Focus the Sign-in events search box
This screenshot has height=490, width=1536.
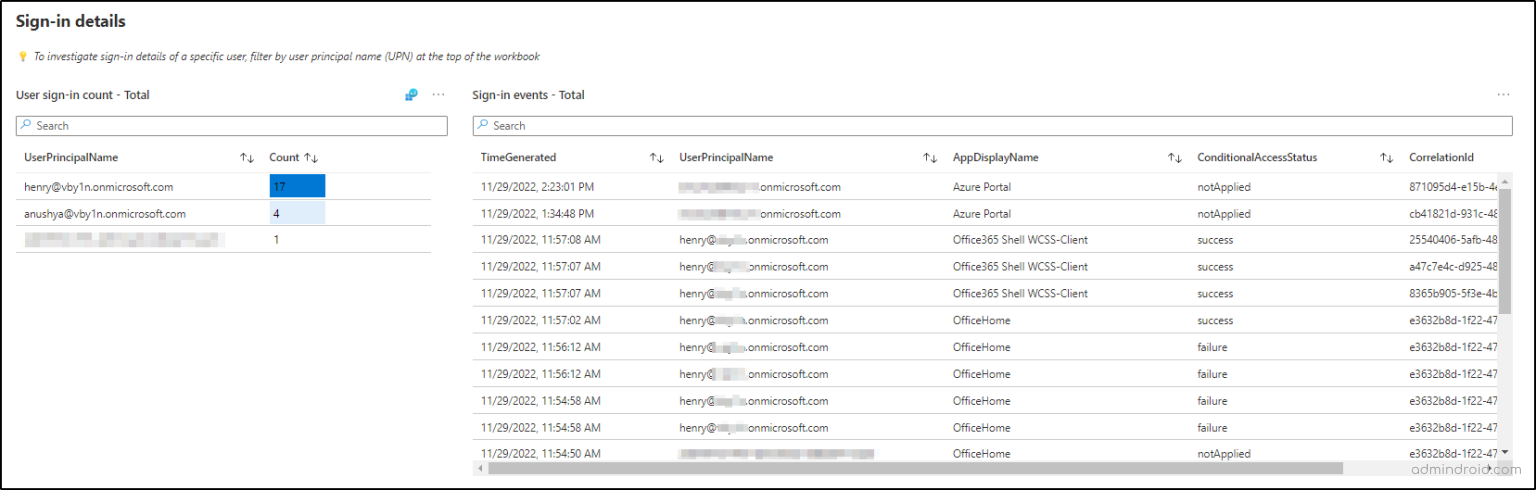(992, 126)
